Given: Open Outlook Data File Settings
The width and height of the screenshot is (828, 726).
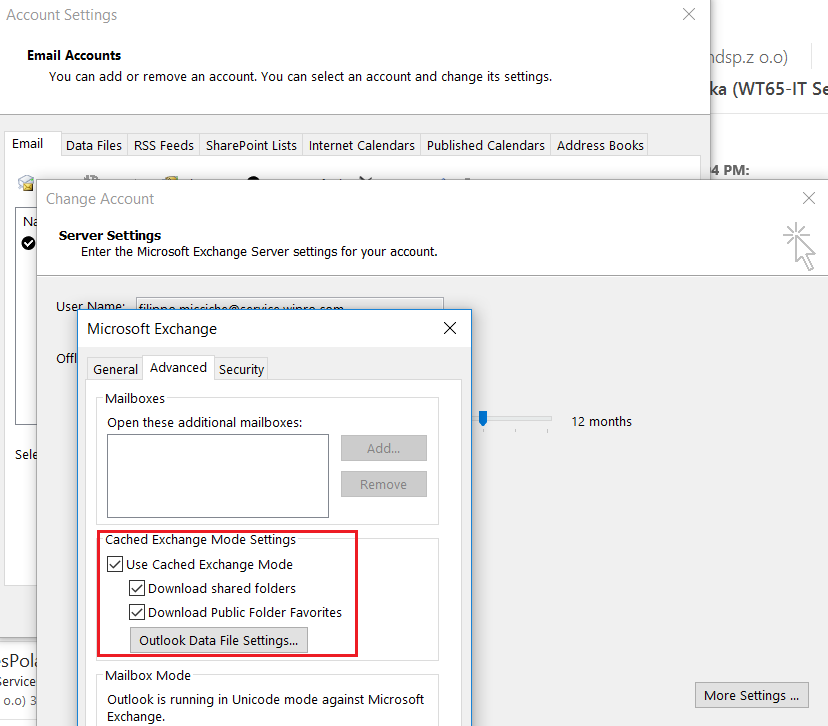Looking at the screenshot, I should pyautogui.click(x=218, y=640).
